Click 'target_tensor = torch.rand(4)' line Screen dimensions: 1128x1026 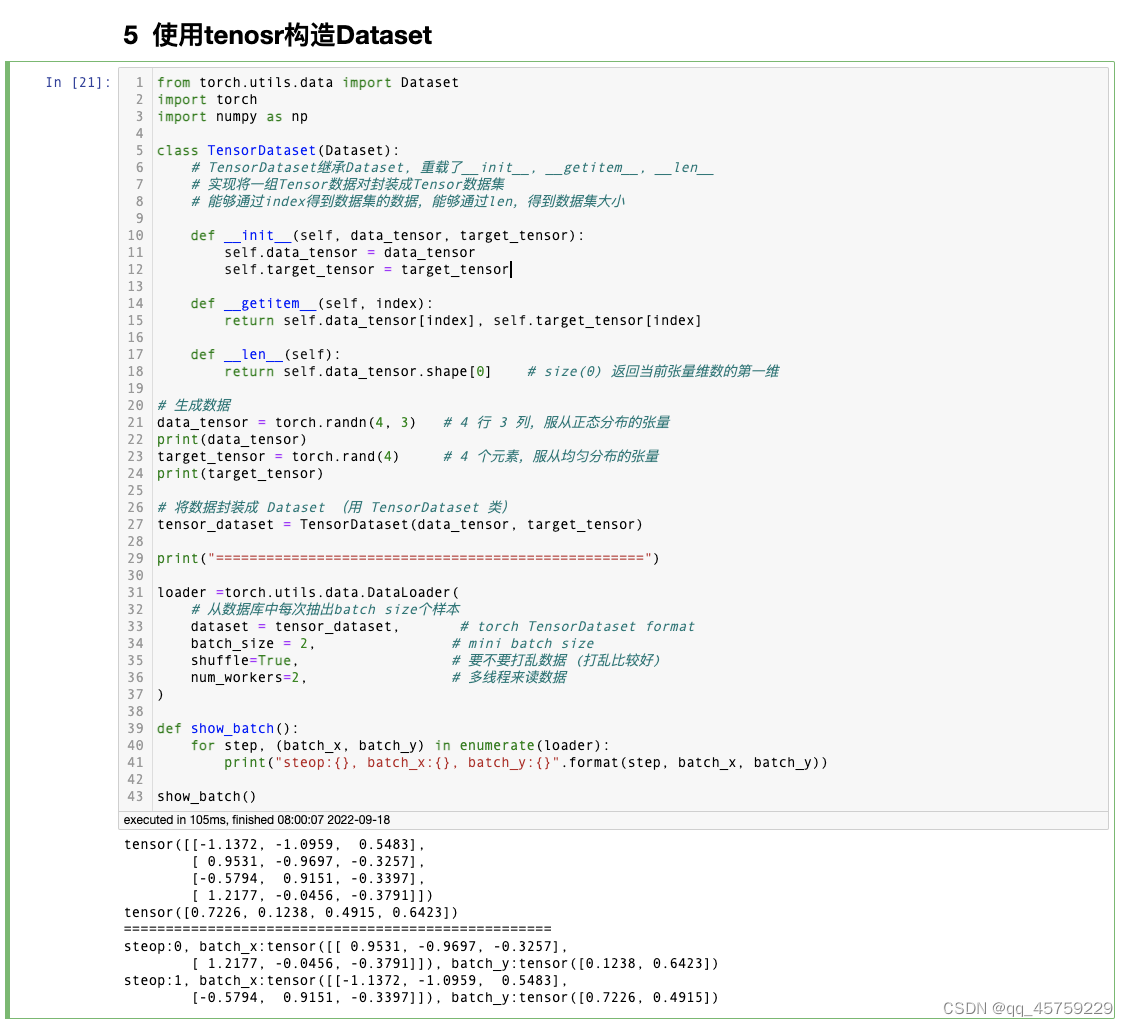278,457
